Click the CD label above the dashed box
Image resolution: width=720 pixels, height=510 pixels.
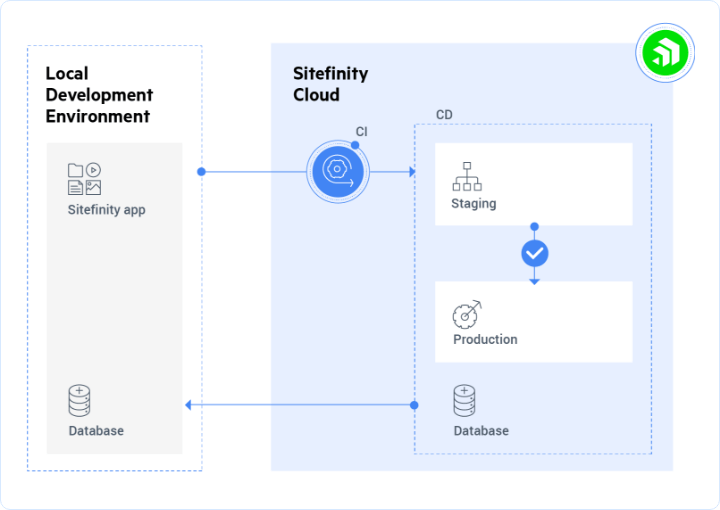[444, 115]
